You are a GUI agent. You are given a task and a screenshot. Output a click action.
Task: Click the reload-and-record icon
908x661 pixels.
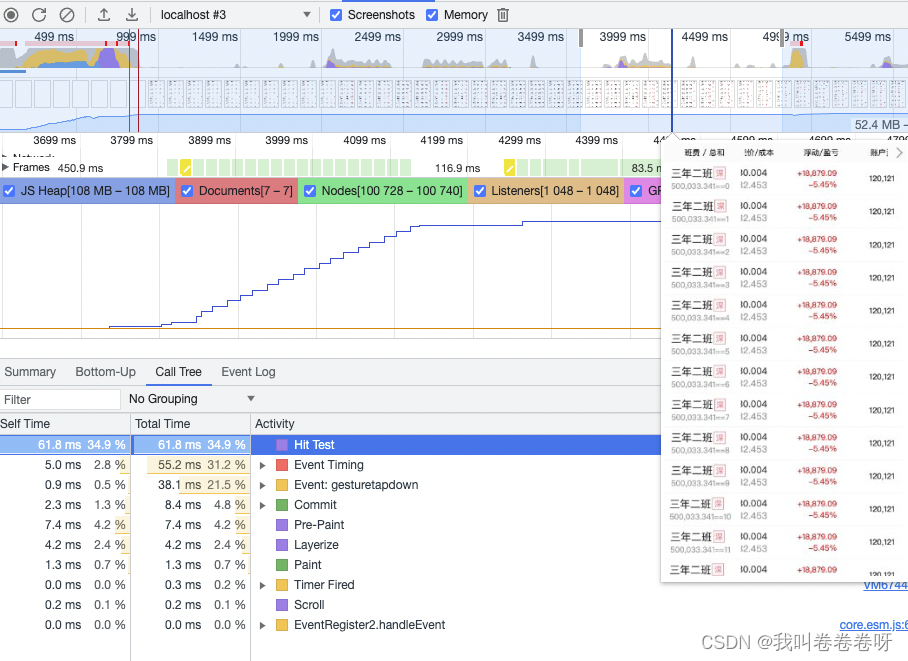pyautogui.click(x=39, y=14)
